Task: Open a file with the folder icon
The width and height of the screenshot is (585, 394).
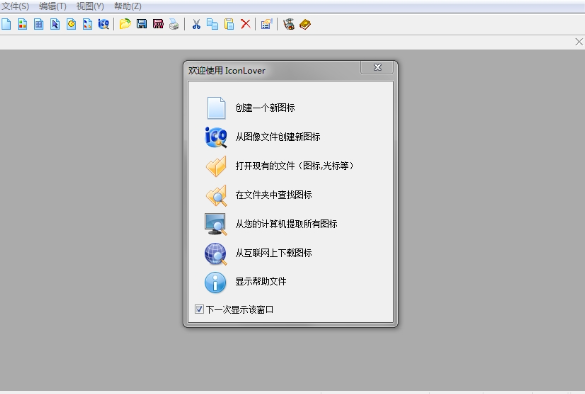Action: click(125, 24)
